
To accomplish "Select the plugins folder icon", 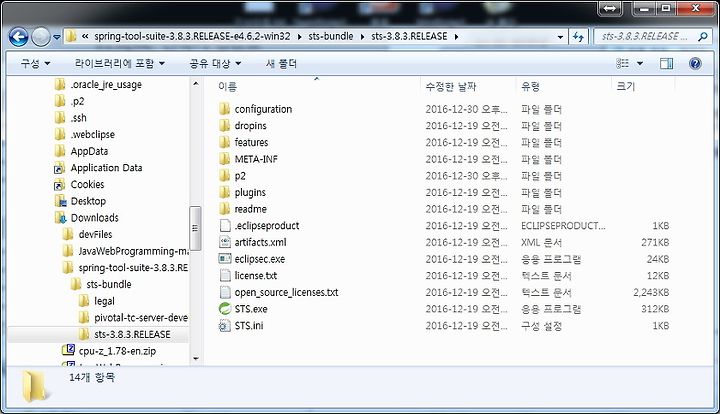I will [225, 192].
